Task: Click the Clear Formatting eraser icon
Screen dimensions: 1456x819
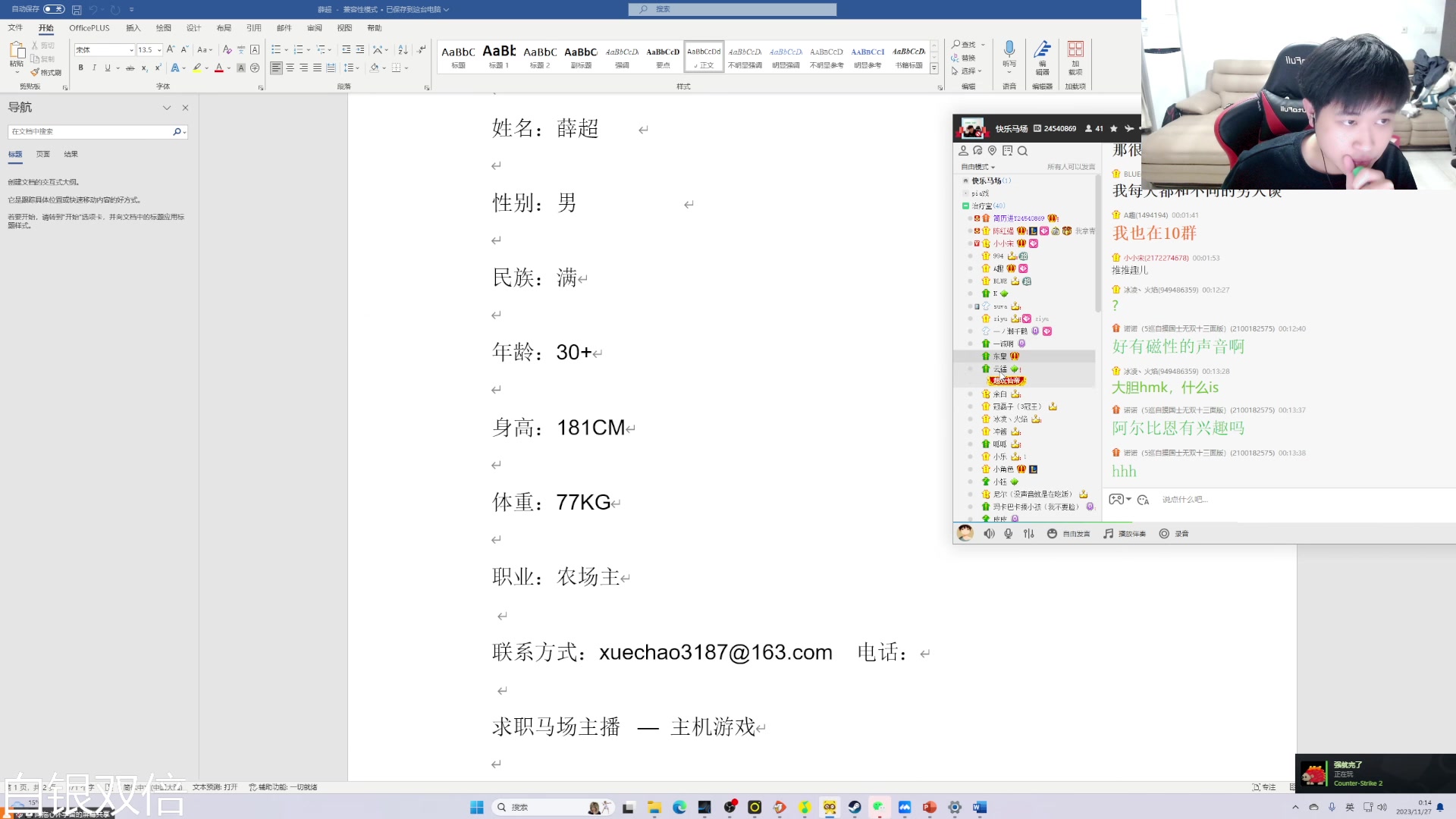Action: click(227, 49)
